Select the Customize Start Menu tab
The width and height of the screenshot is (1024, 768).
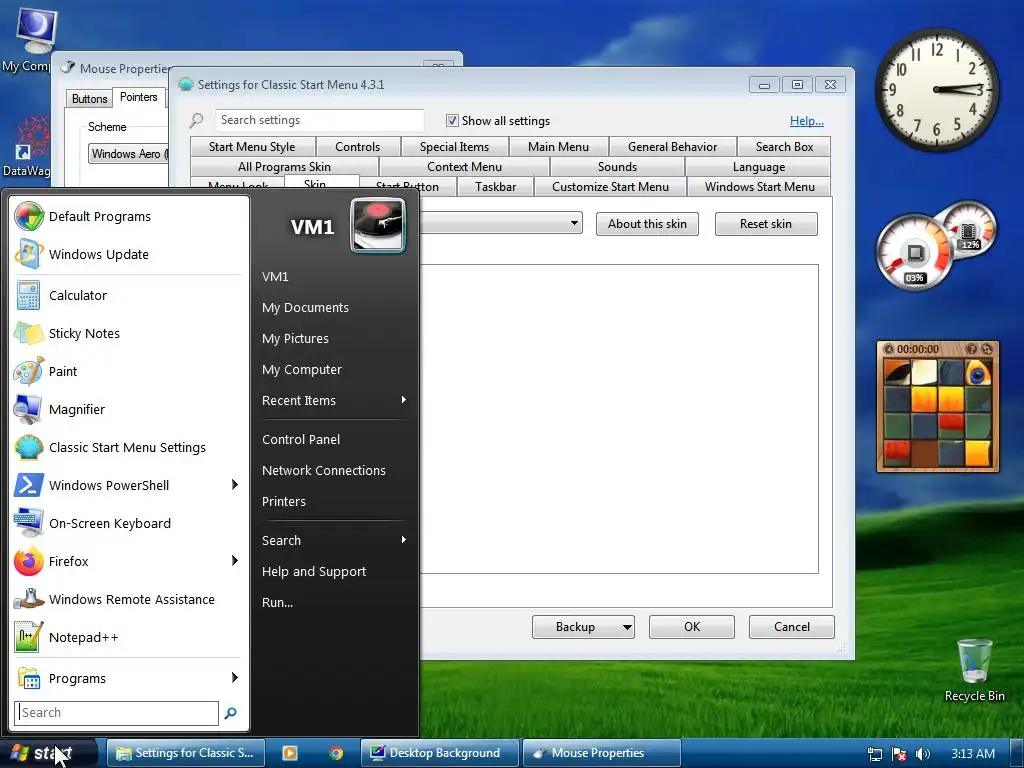pos(611,187)
